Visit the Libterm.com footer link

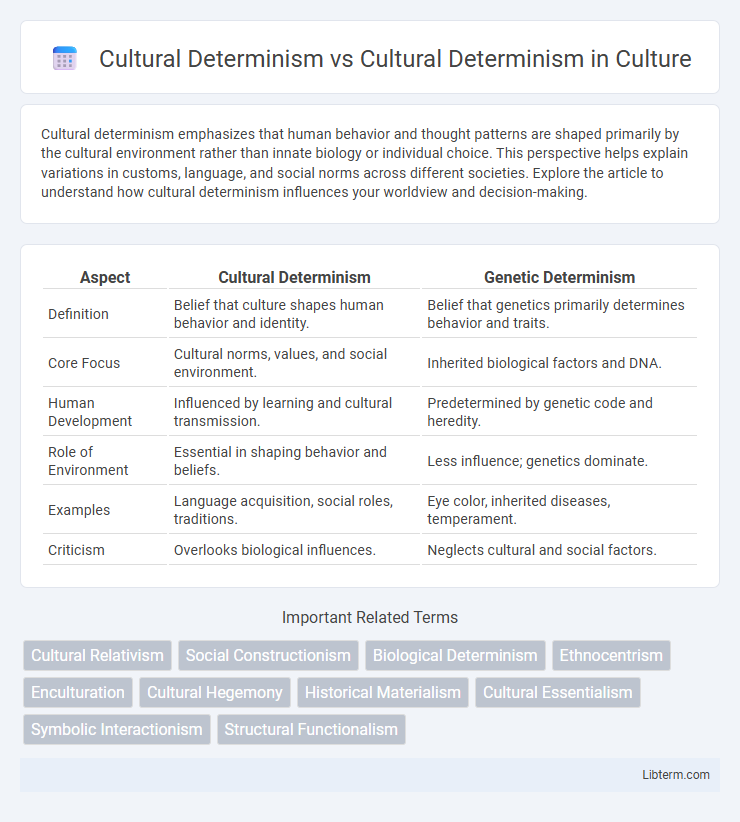click(676, 774)
